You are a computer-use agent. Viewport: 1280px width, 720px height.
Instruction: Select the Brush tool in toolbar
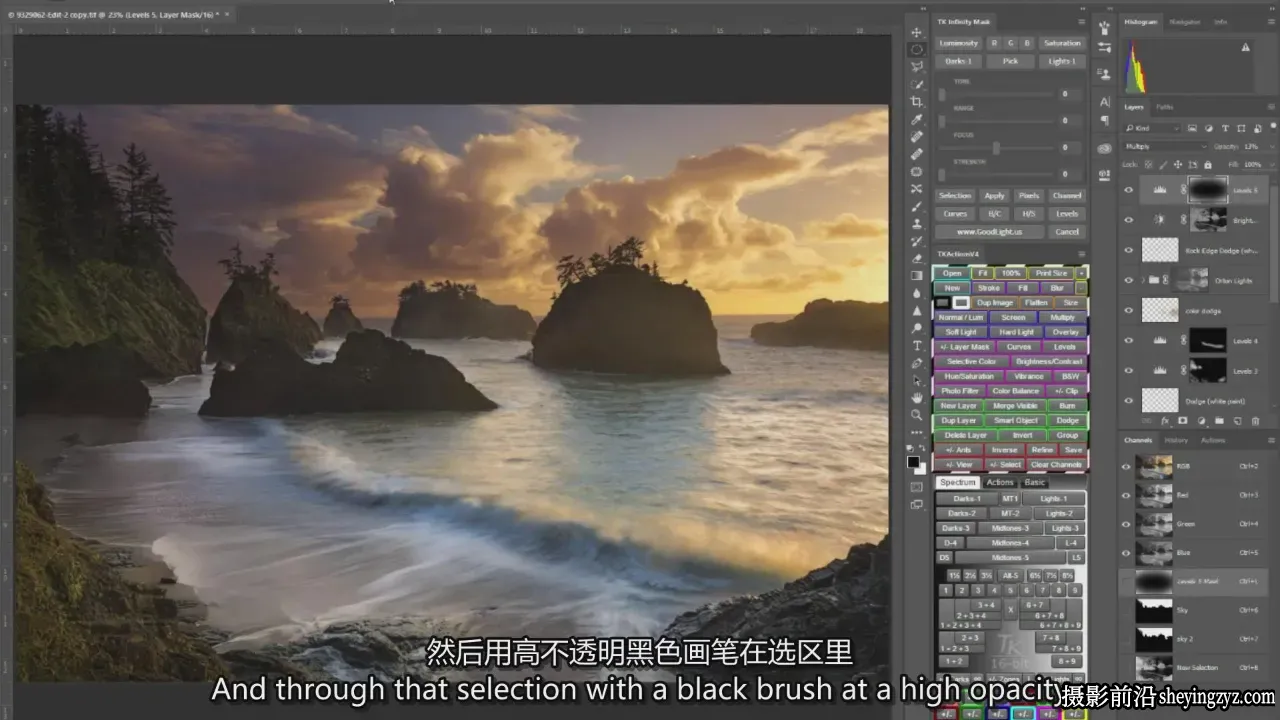point(916,206)
